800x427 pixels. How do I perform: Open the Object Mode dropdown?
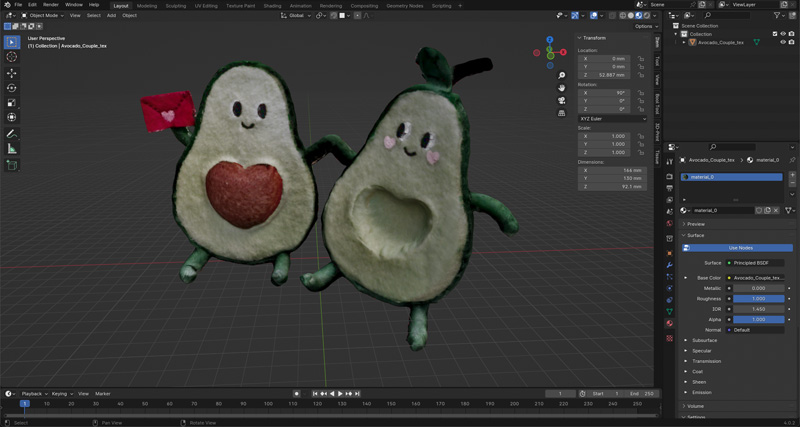(42, 15)
